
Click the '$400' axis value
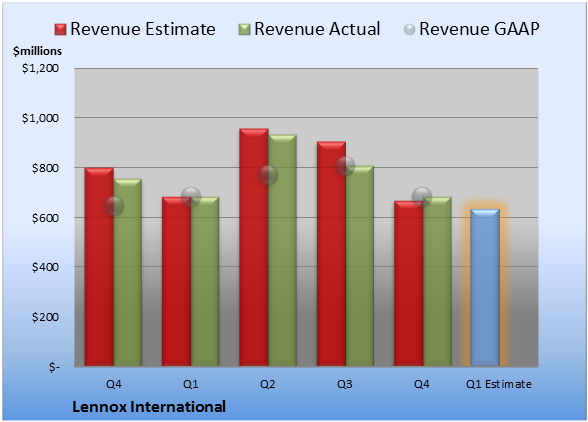45,267
